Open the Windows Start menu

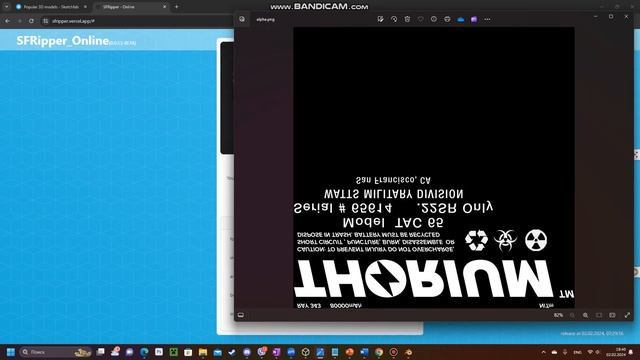[11, 352]
